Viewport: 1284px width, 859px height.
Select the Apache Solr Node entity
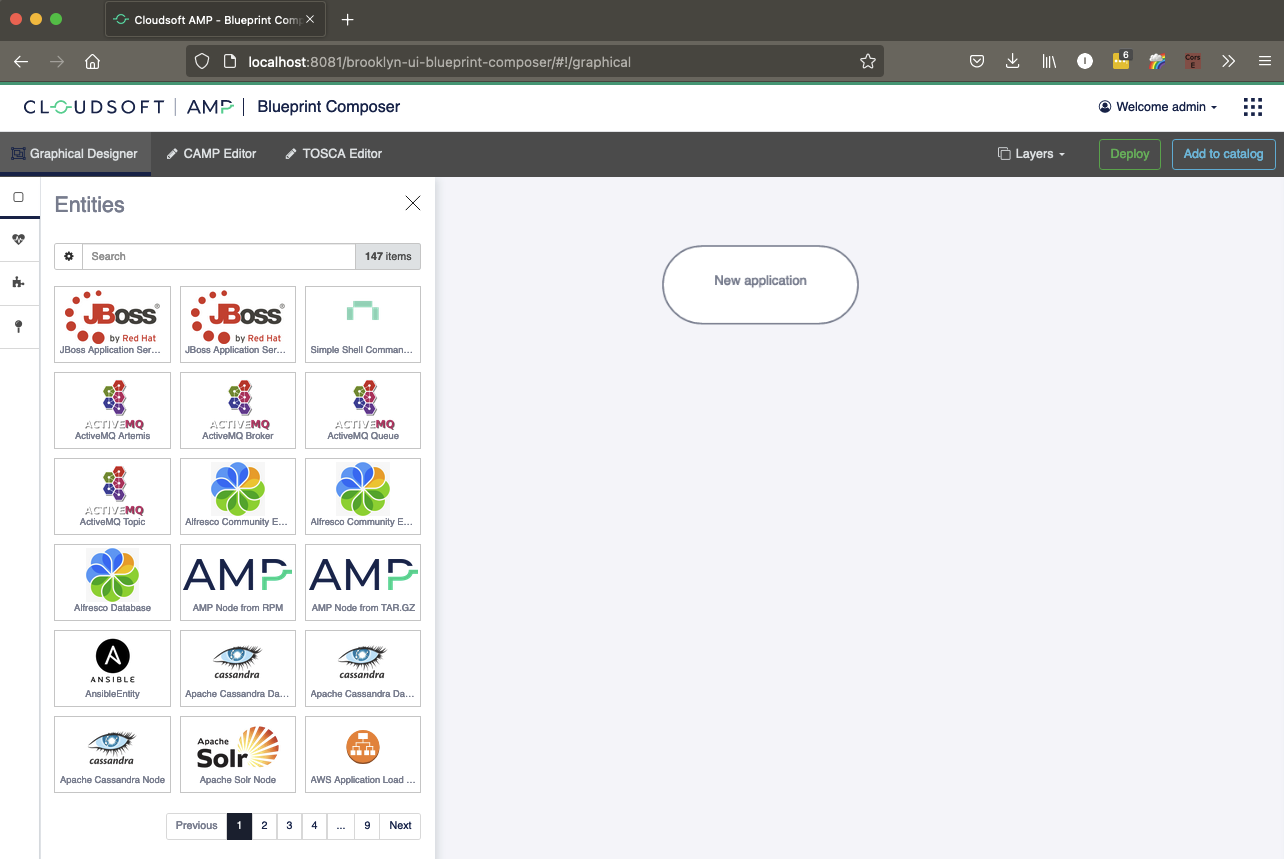238,754
